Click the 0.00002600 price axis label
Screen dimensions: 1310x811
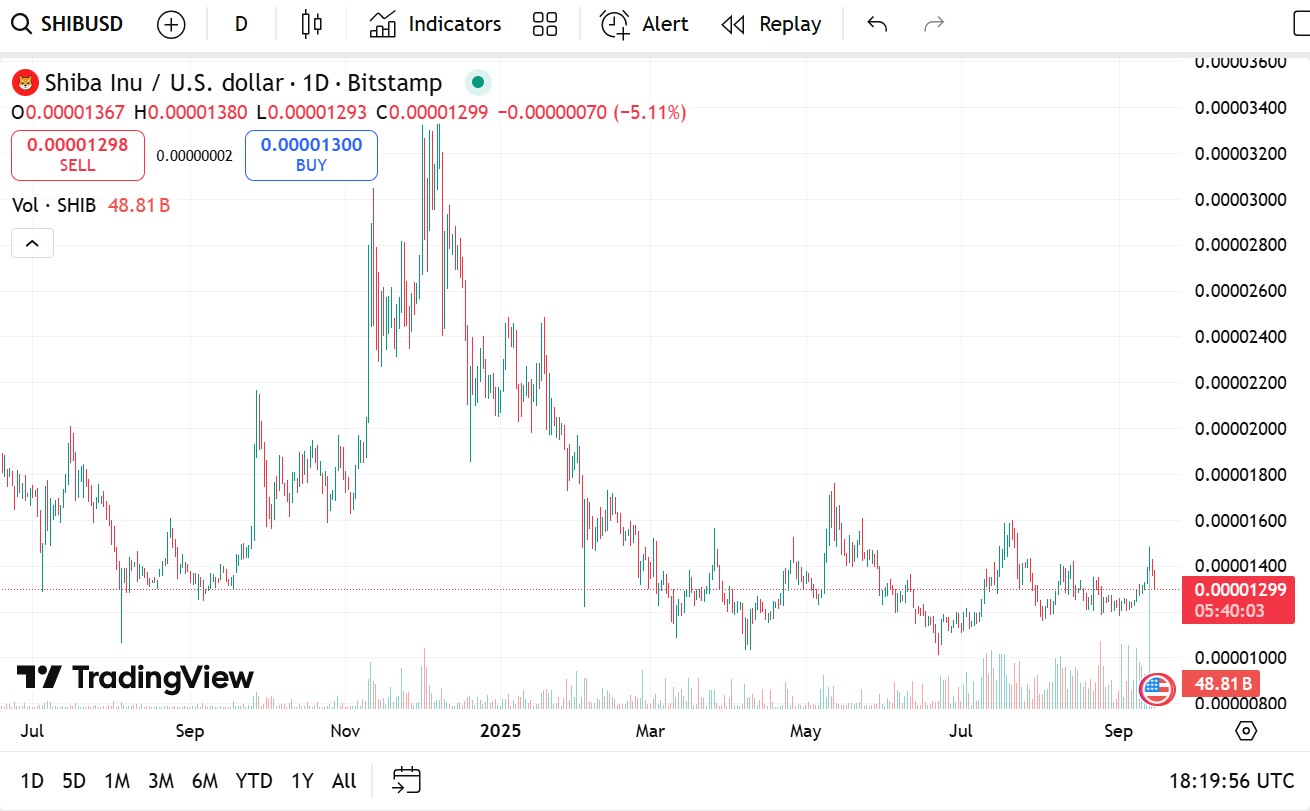[1241, 291]
